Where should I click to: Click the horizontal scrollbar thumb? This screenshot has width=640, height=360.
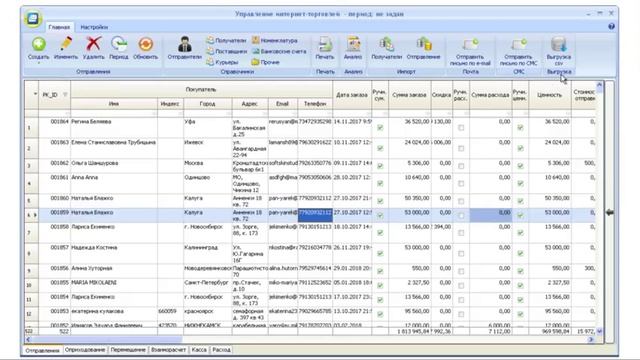pos(107,340)
